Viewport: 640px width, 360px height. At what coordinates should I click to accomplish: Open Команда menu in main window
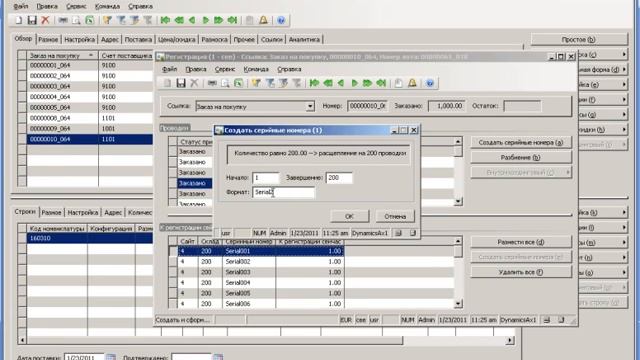107,6
